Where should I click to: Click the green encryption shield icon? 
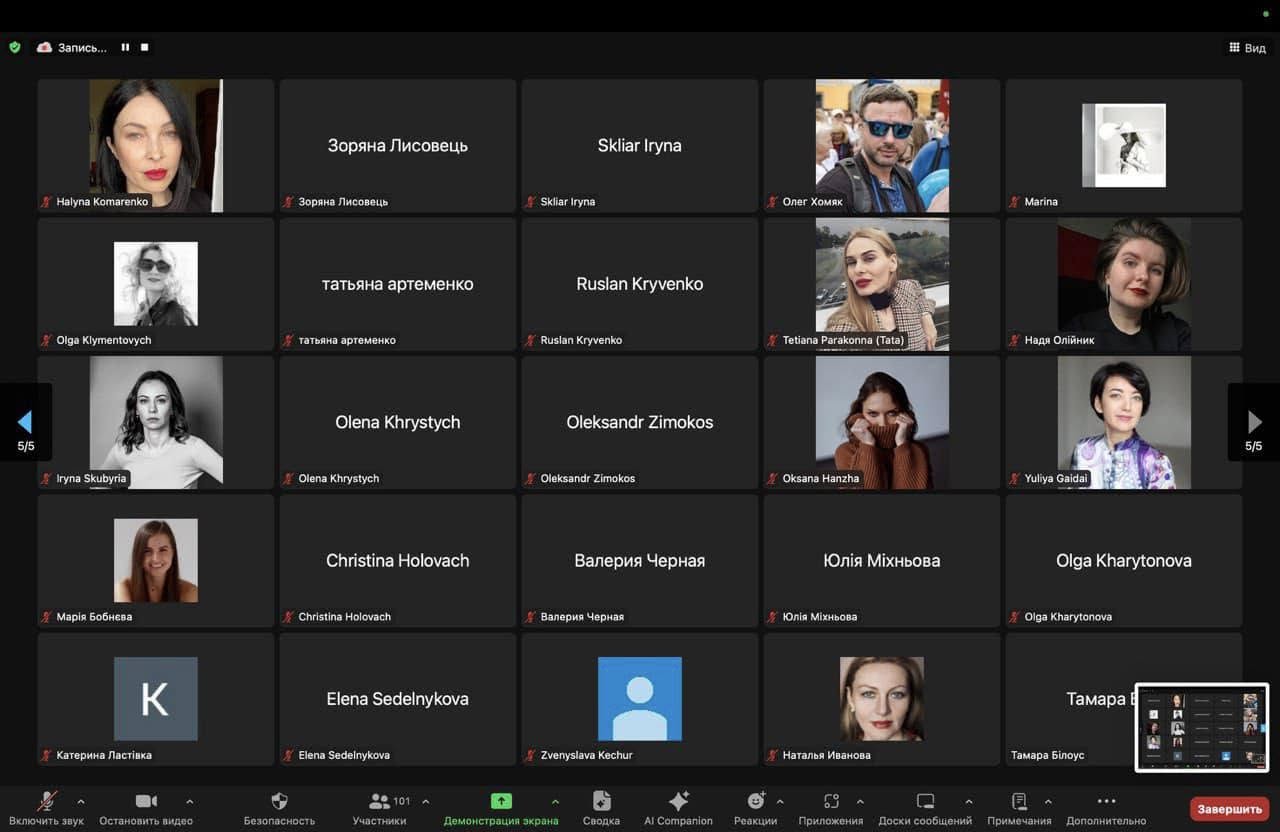(14, 47)
